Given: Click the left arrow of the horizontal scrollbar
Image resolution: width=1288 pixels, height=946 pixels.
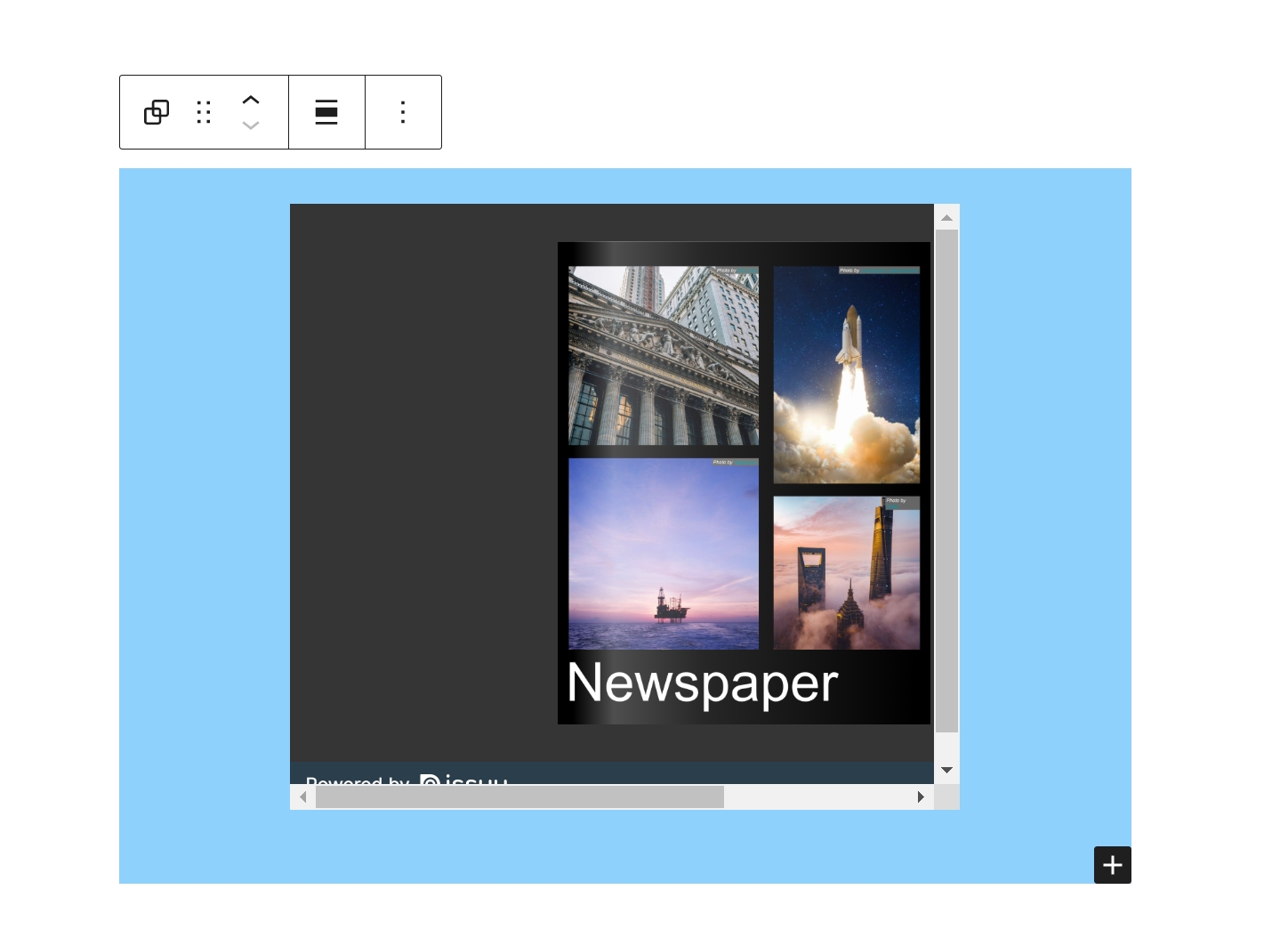Looking at the screenshot, I should (x=303, y=796).
